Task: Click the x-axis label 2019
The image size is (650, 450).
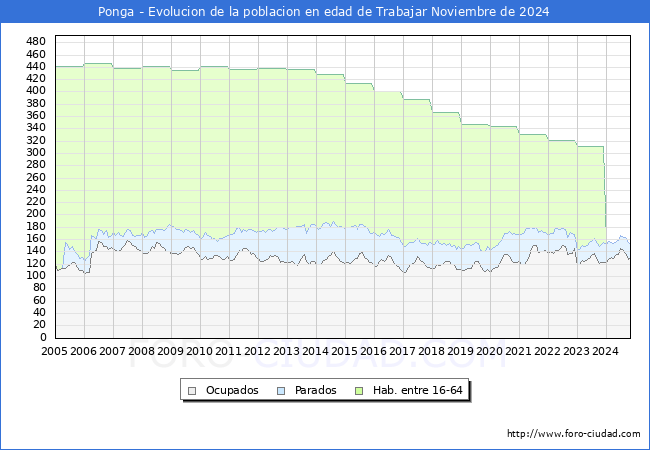Action: click(x=461, y=351)
